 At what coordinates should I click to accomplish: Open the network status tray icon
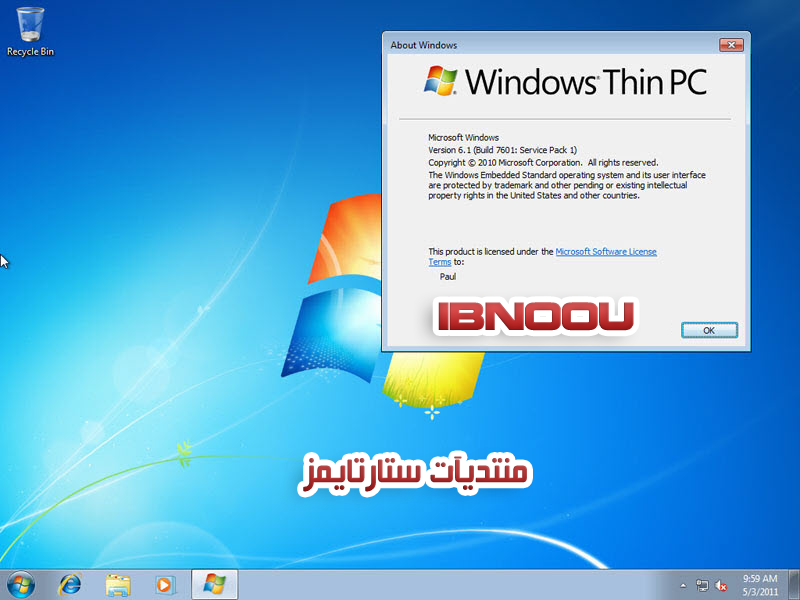[702, 586]
